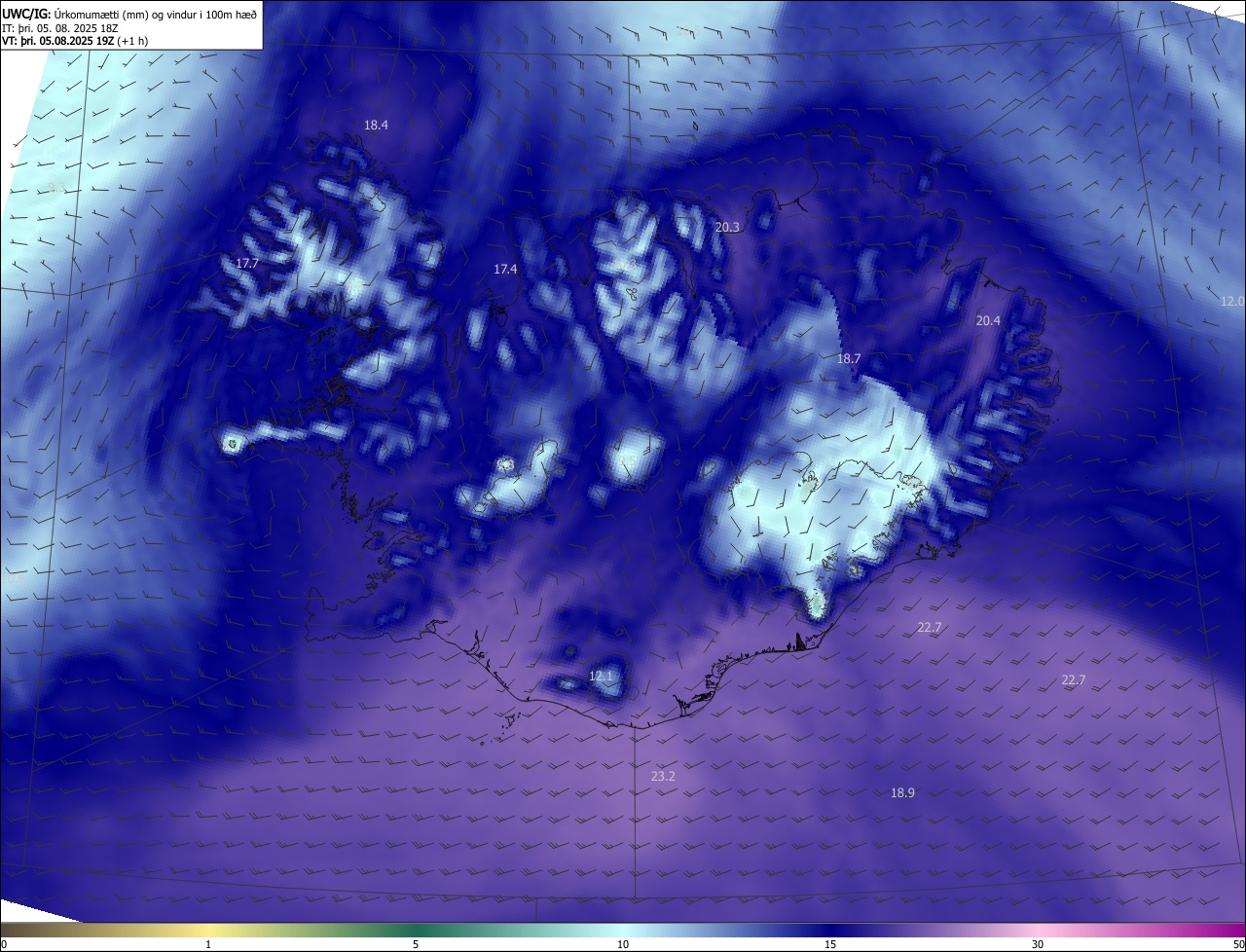The image size is (1246, 952).
Task: Click the color scale tick labeled 30
Action: [1038, 944]
